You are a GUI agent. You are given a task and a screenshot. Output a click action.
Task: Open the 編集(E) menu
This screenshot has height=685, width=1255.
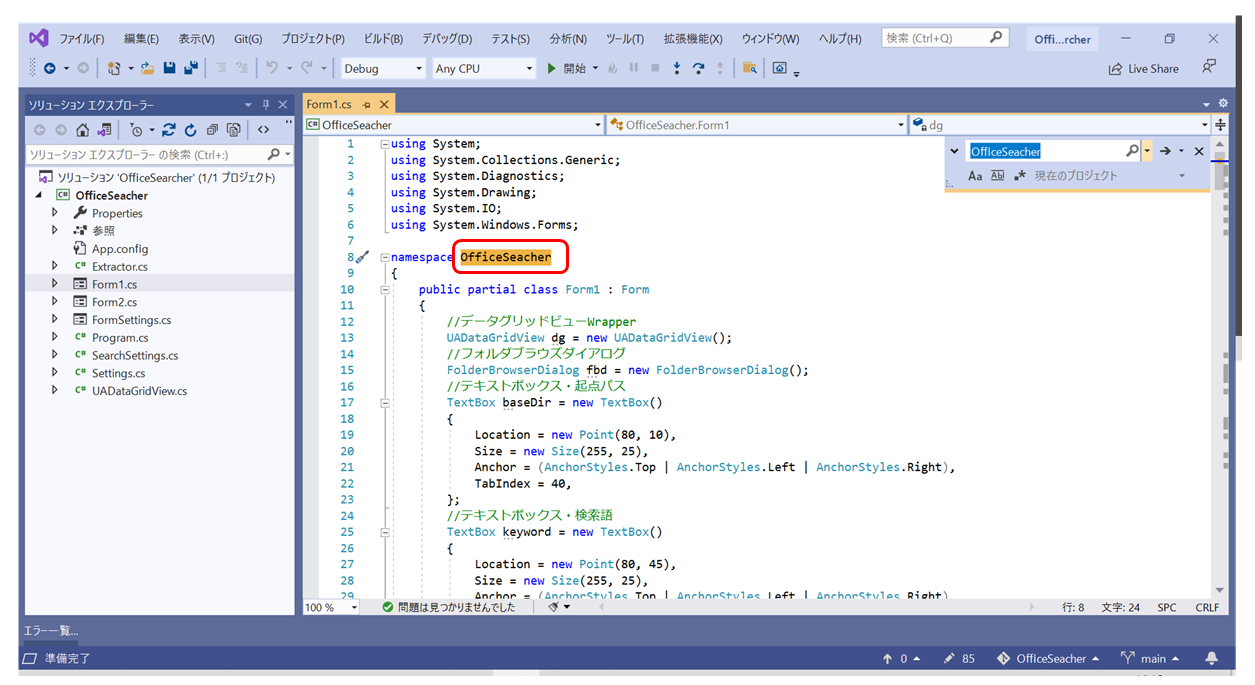(x=141, y=39)
